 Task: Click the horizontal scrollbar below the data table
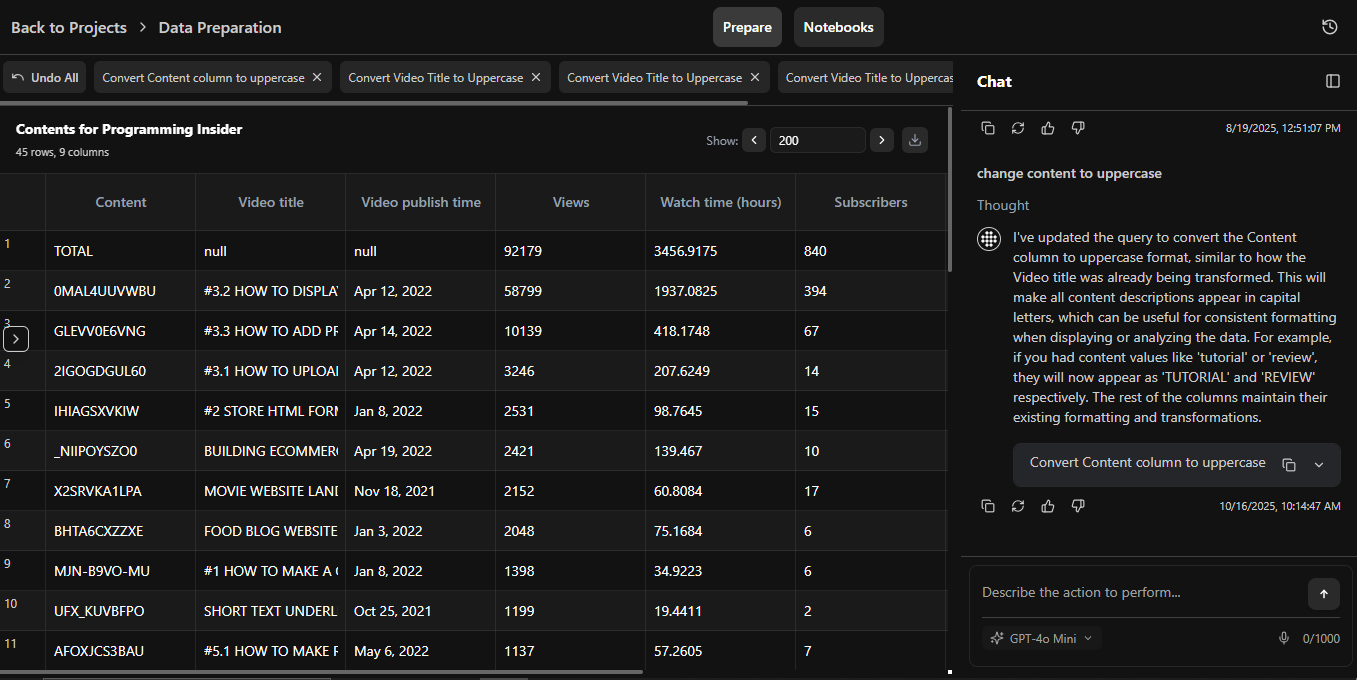(320, 672)
